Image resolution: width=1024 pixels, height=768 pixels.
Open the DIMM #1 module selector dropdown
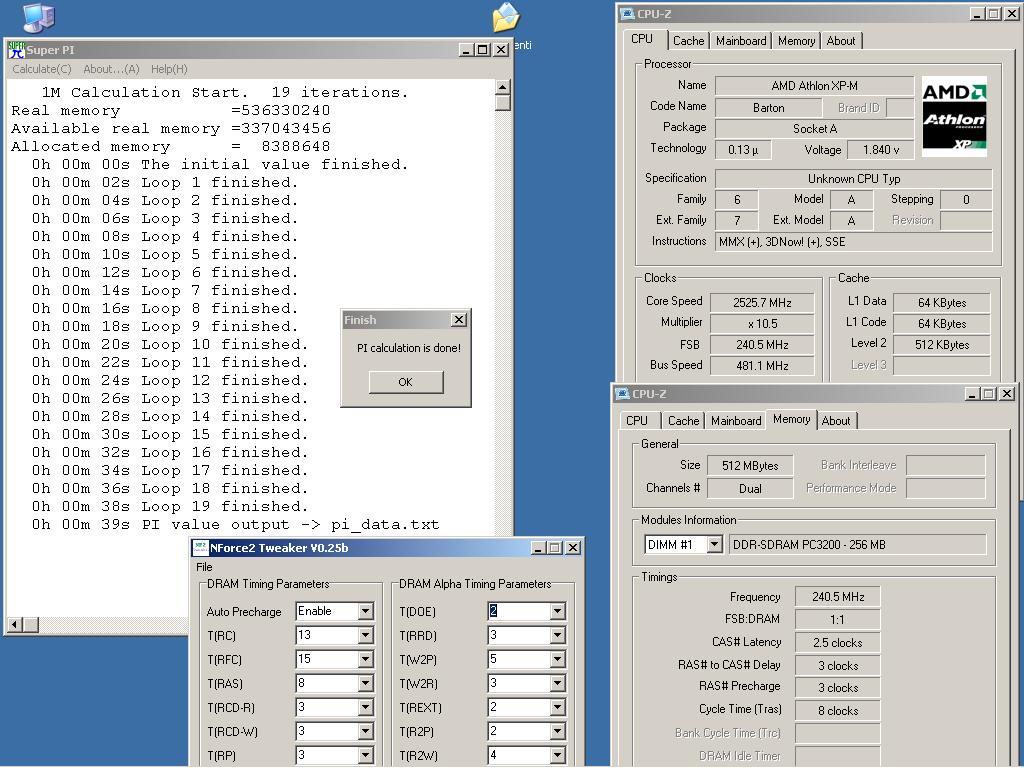pos(714,544)
